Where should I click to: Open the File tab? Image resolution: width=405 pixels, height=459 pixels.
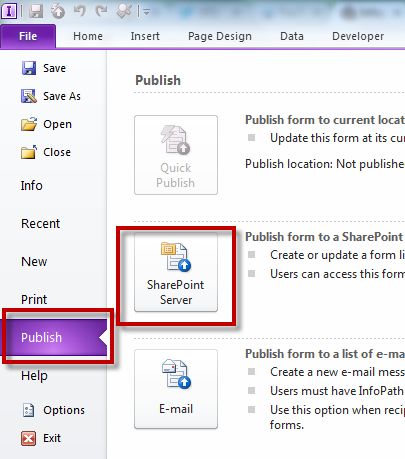pos(28,36)
